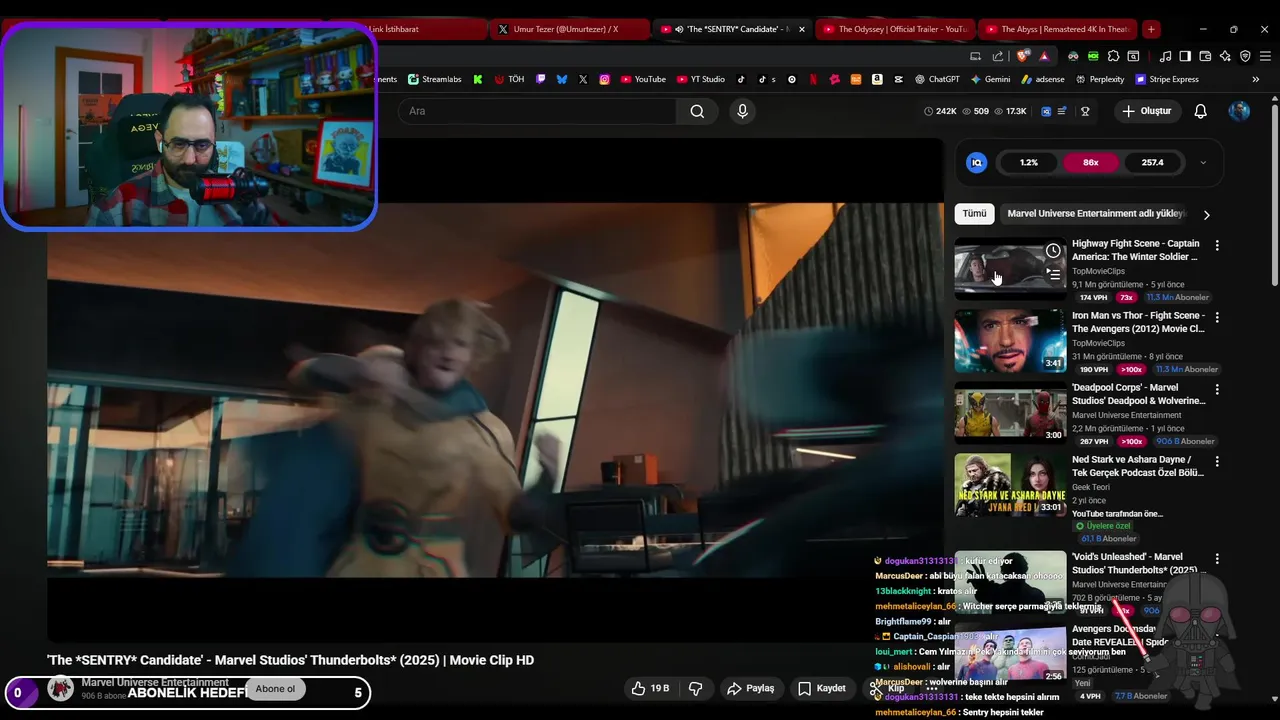Viewport: 1280px width, 720px height.
Task: Open the ChatGPT bookmark
Action: point(937,79)
